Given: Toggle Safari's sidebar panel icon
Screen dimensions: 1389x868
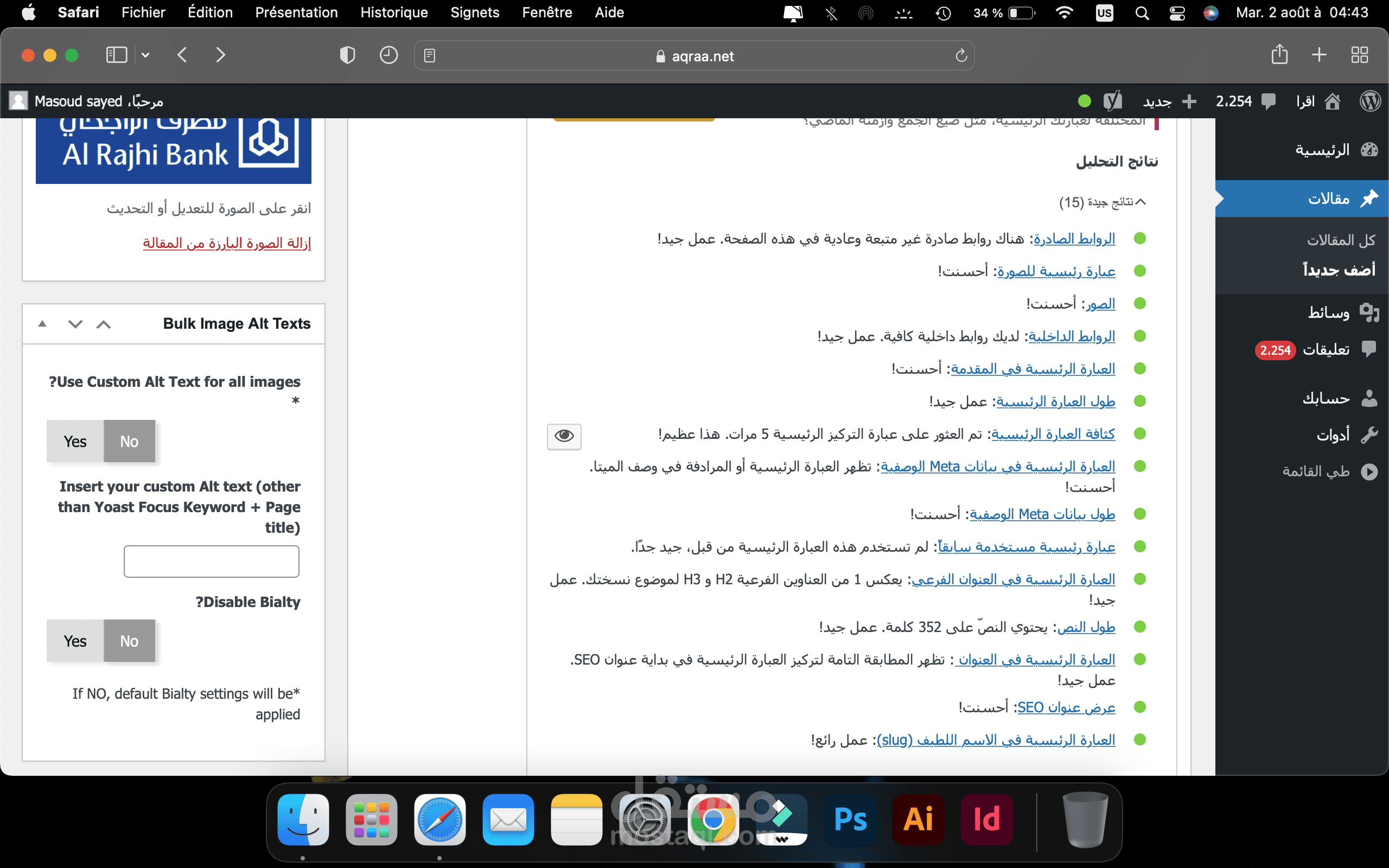Looking at the screenshot, I should click(x=117, y=55).
